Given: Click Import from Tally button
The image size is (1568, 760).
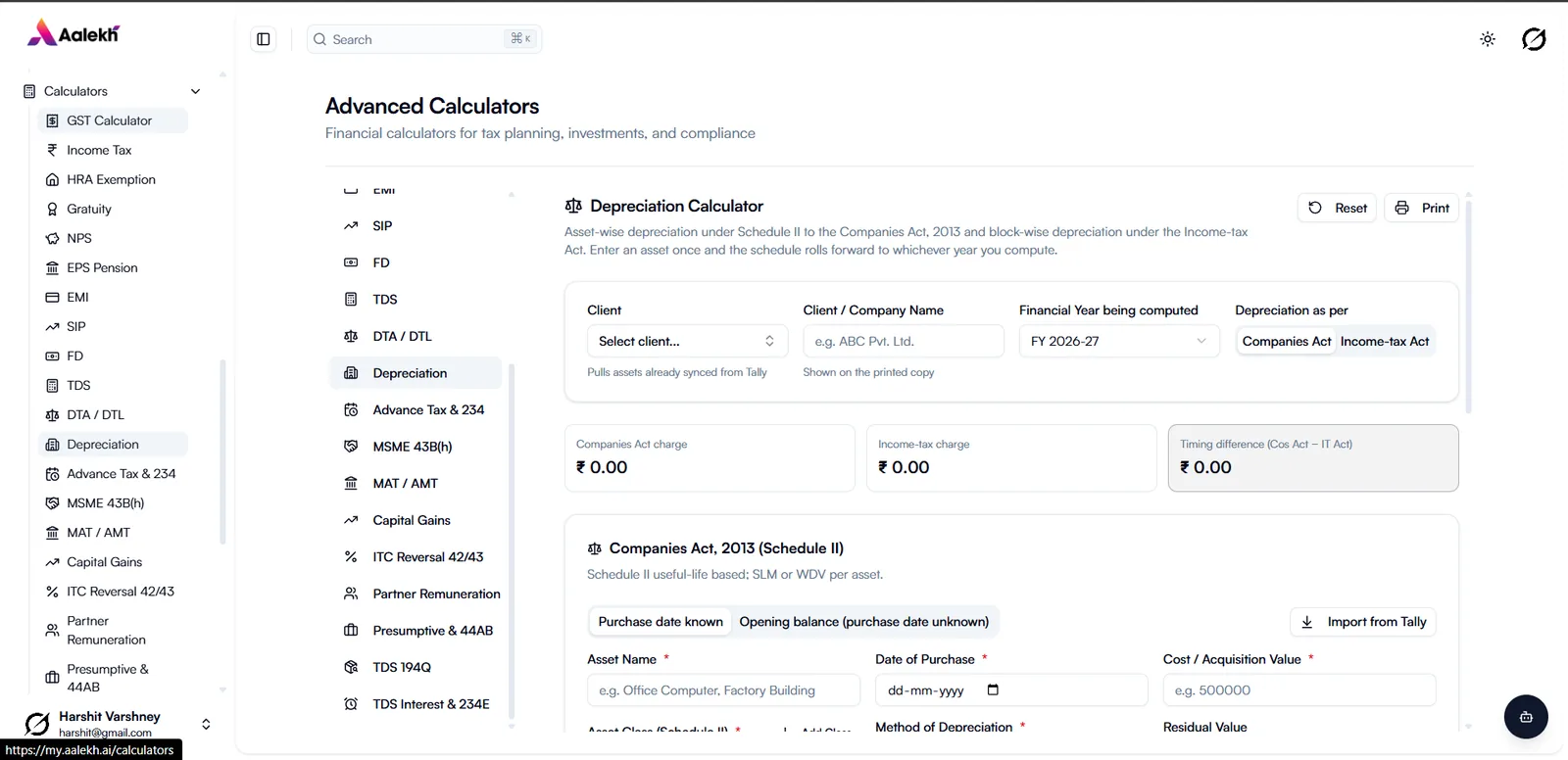Looking at the screenshot, I should (1363, 622).
